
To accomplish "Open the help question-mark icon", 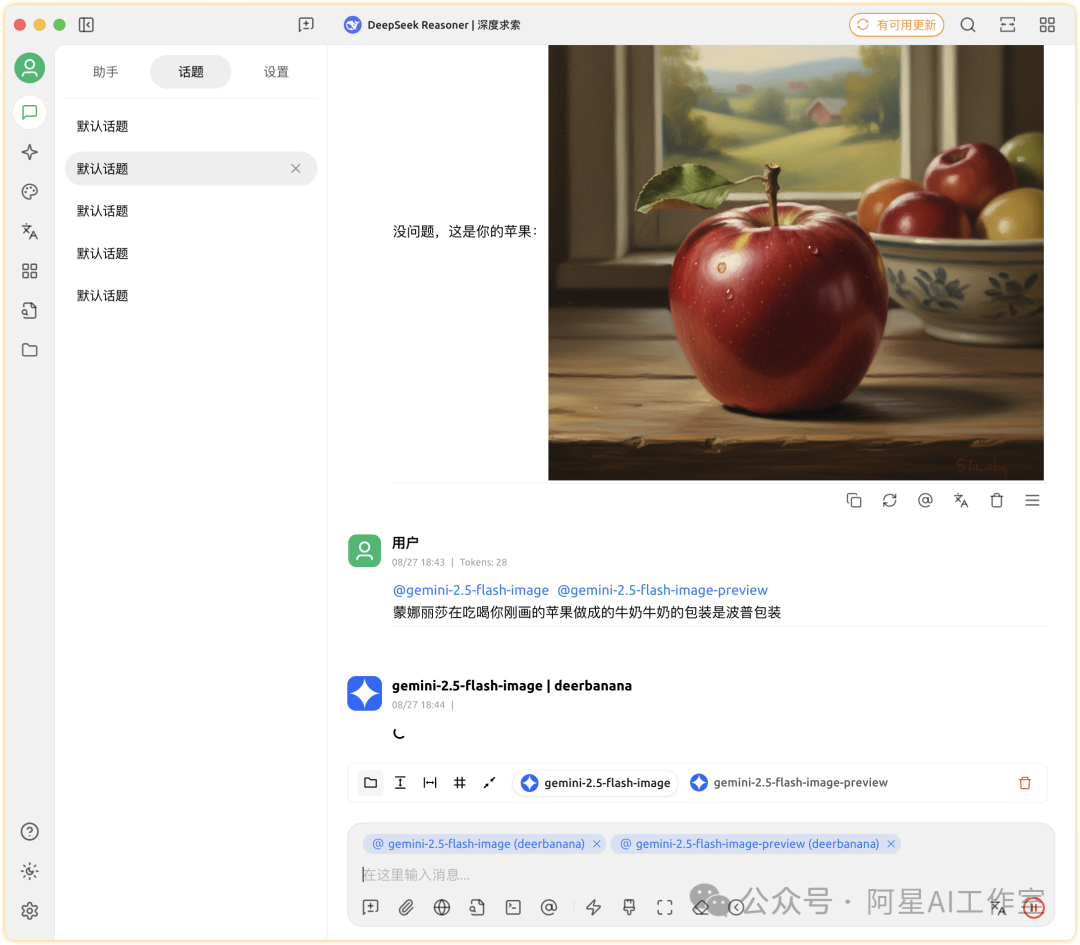I will pyautogui.click(x=30, y=831).
